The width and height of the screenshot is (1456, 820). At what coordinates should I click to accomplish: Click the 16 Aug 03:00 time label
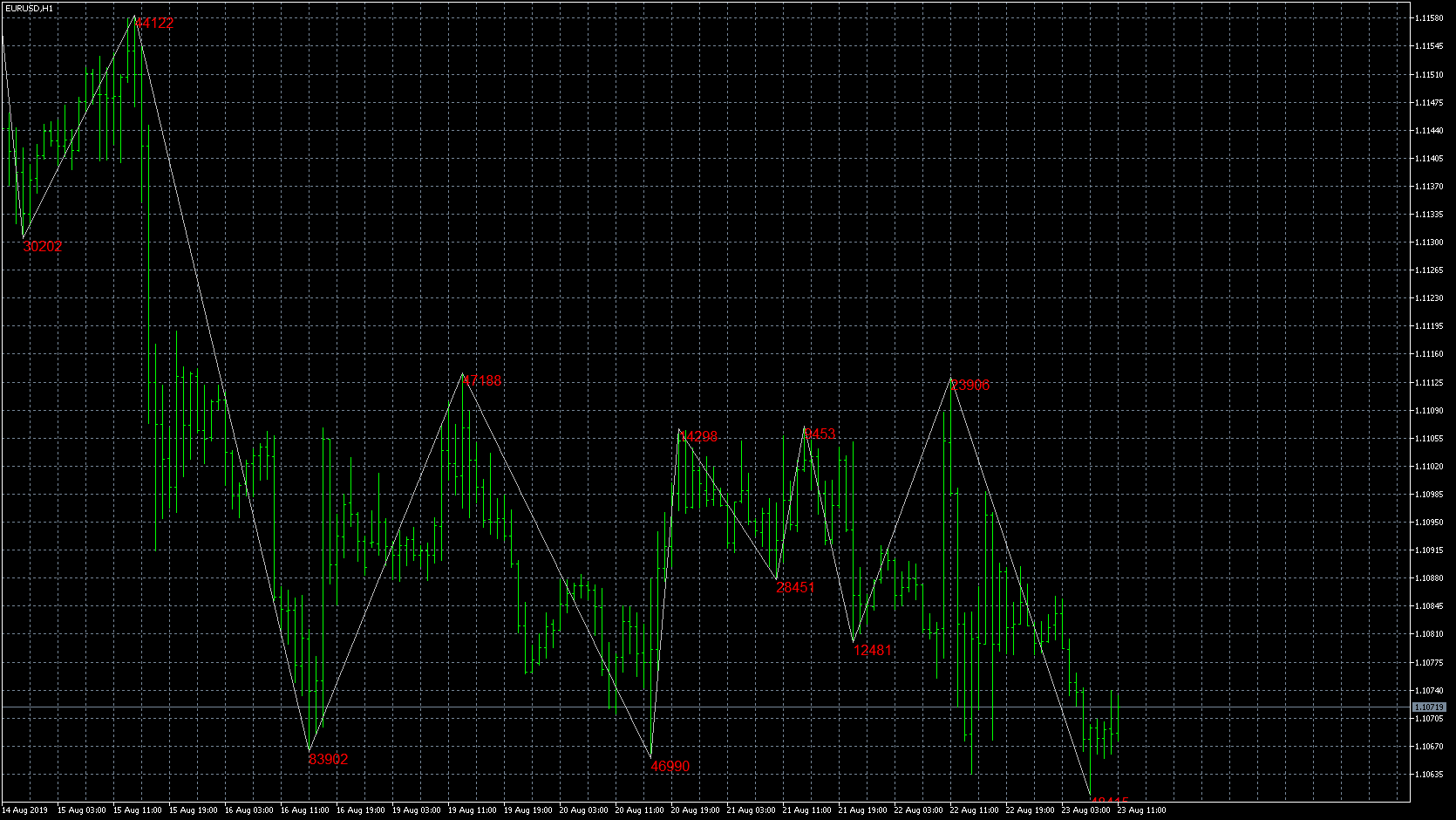[249, 810]
